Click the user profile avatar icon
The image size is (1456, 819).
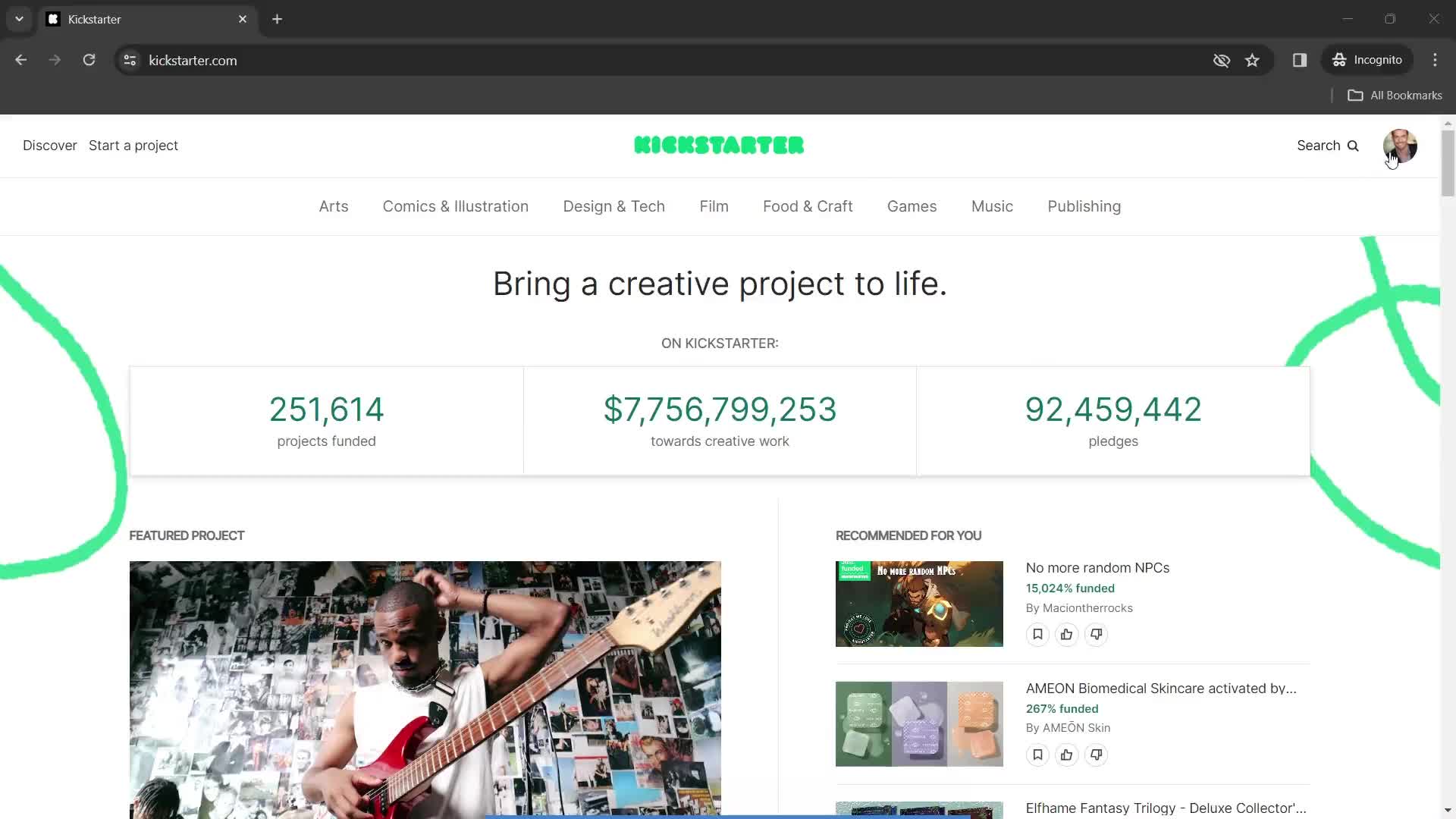coord(1400,146)
